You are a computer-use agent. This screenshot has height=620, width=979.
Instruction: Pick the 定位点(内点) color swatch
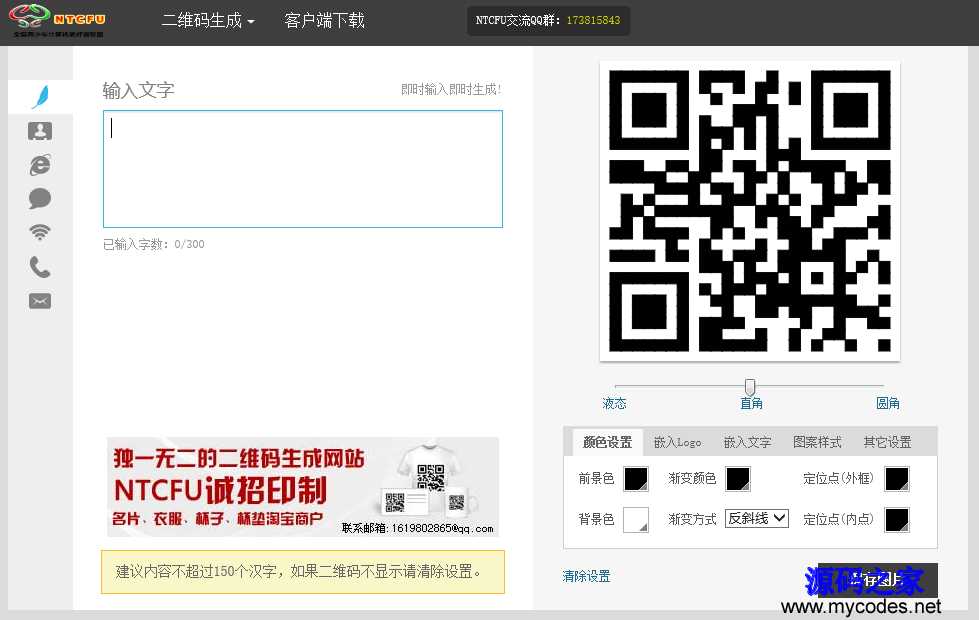point(897,519)
